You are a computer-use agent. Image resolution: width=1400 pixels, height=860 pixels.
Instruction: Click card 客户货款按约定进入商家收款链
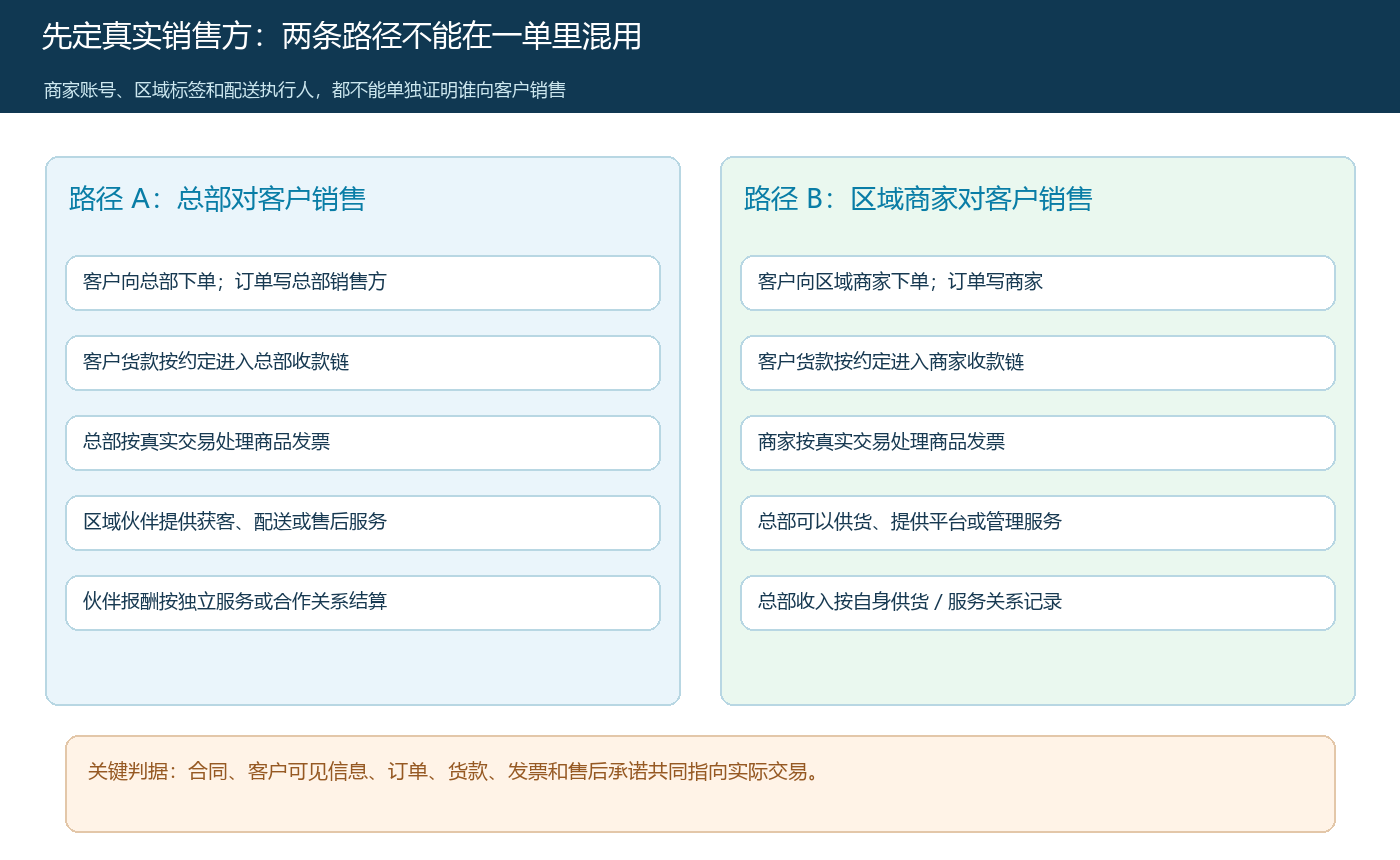pyautogui.click(x=1038, y=363)
